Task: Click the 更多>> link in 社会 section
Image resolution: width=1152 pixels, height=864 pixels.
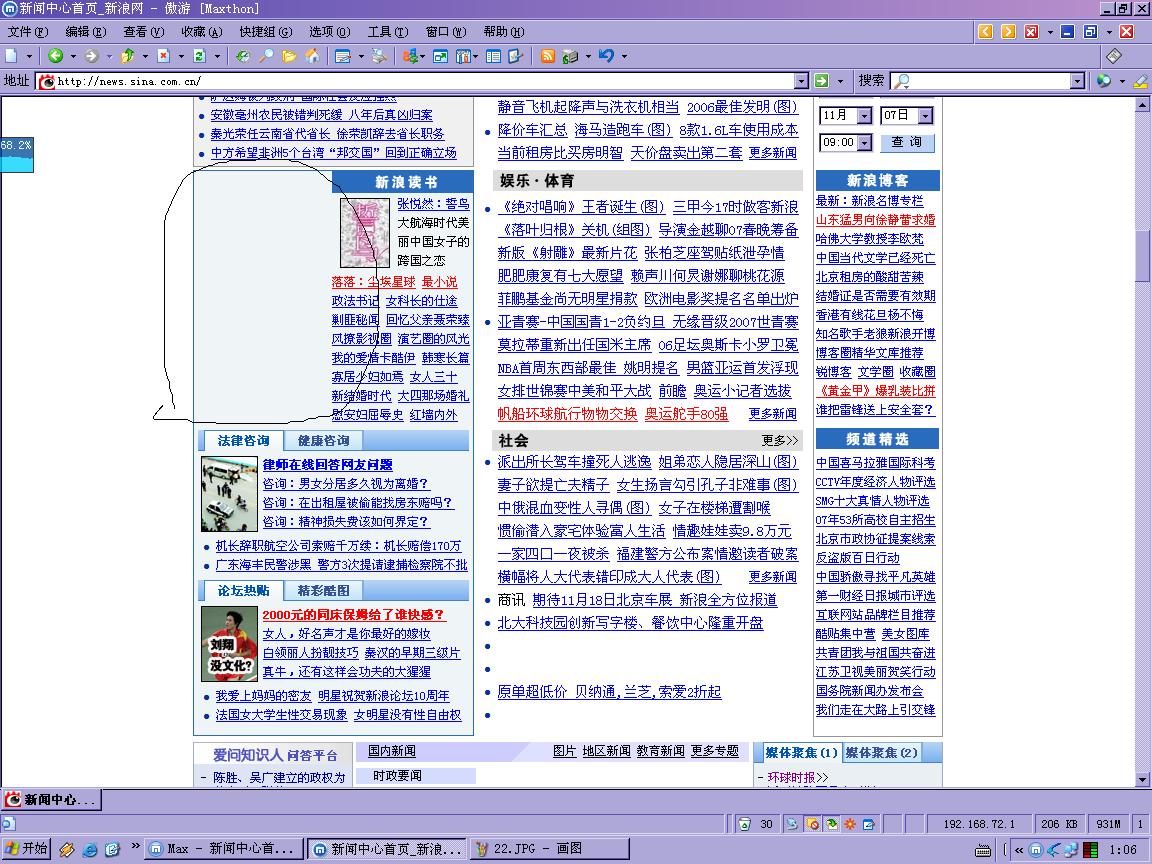Action: coord(780,440)
